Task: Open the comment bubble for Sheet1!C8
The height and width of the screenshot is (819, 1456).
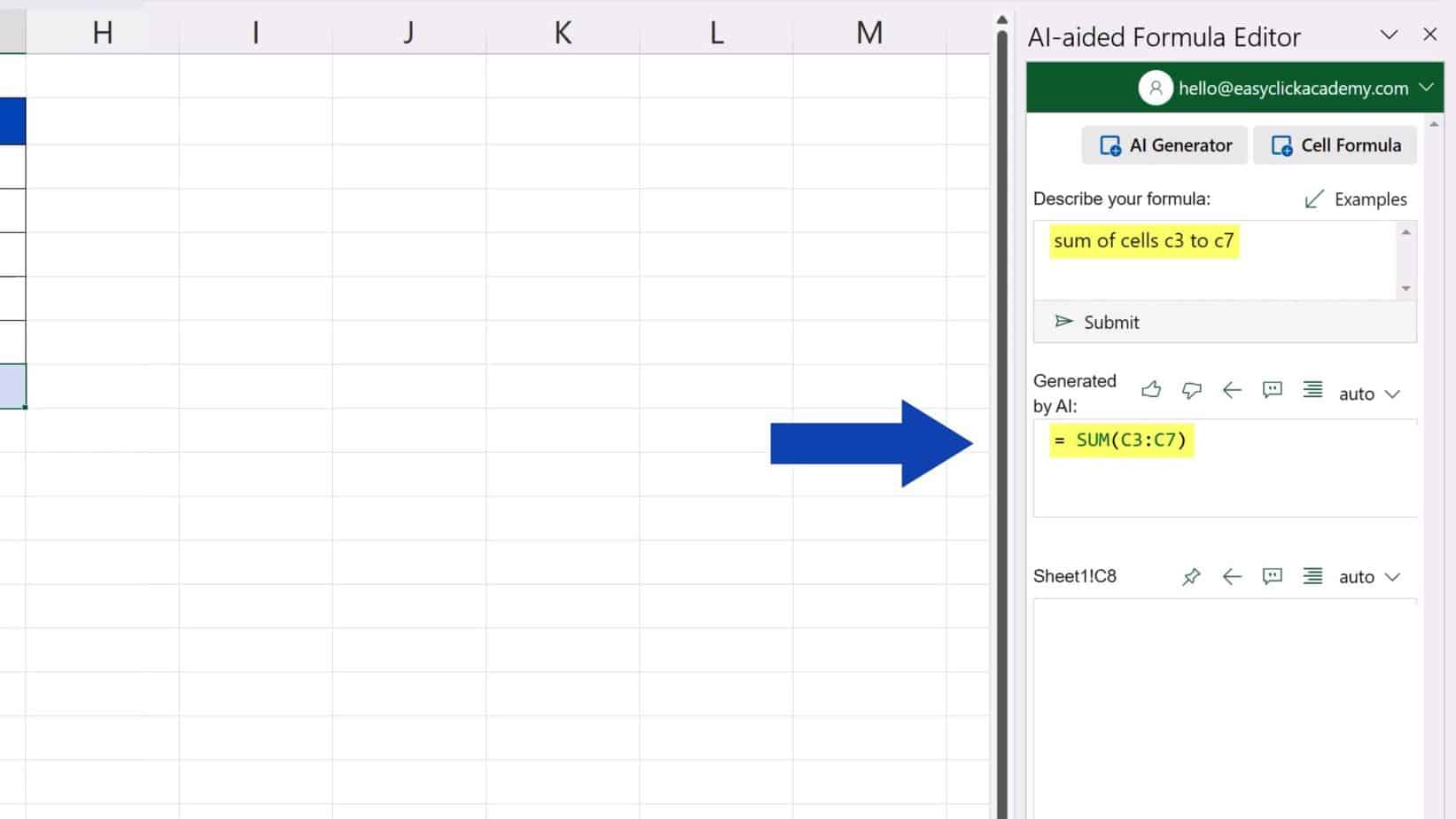Action: click(x=1272, y=576)
